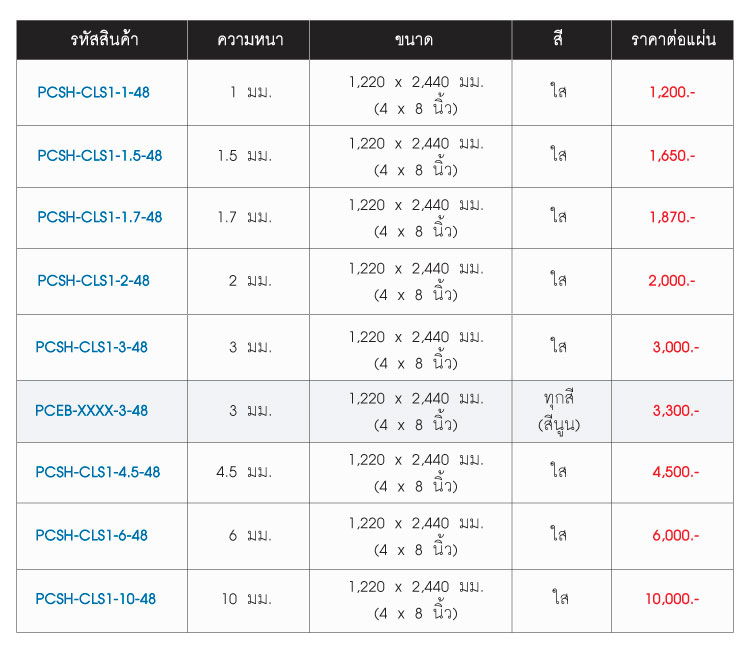Open product link PCSH-CLS1-6-48

[x=91, y=535]
